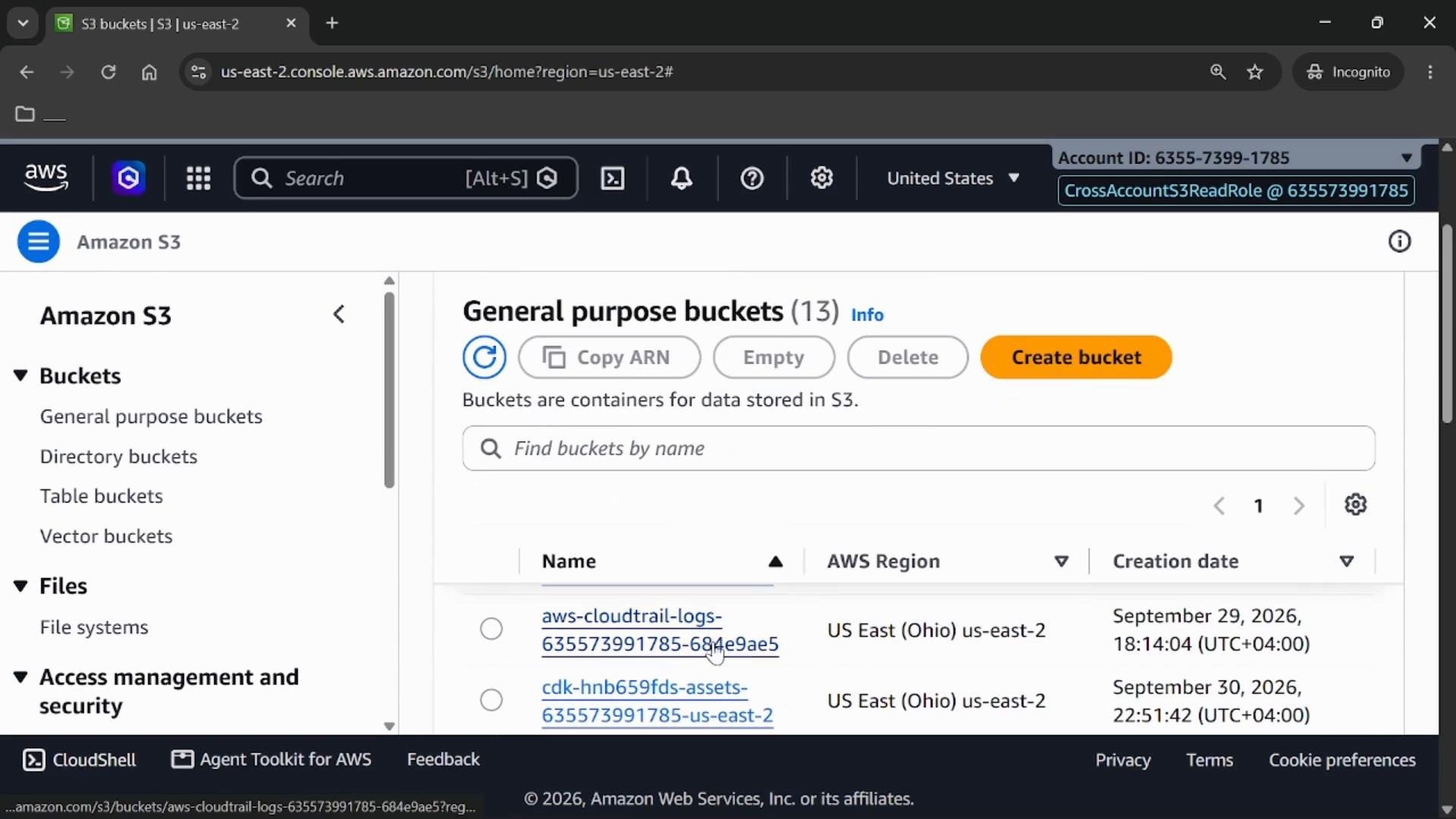
Task: Collapse the Files section in sidebar
Action: 21,586
